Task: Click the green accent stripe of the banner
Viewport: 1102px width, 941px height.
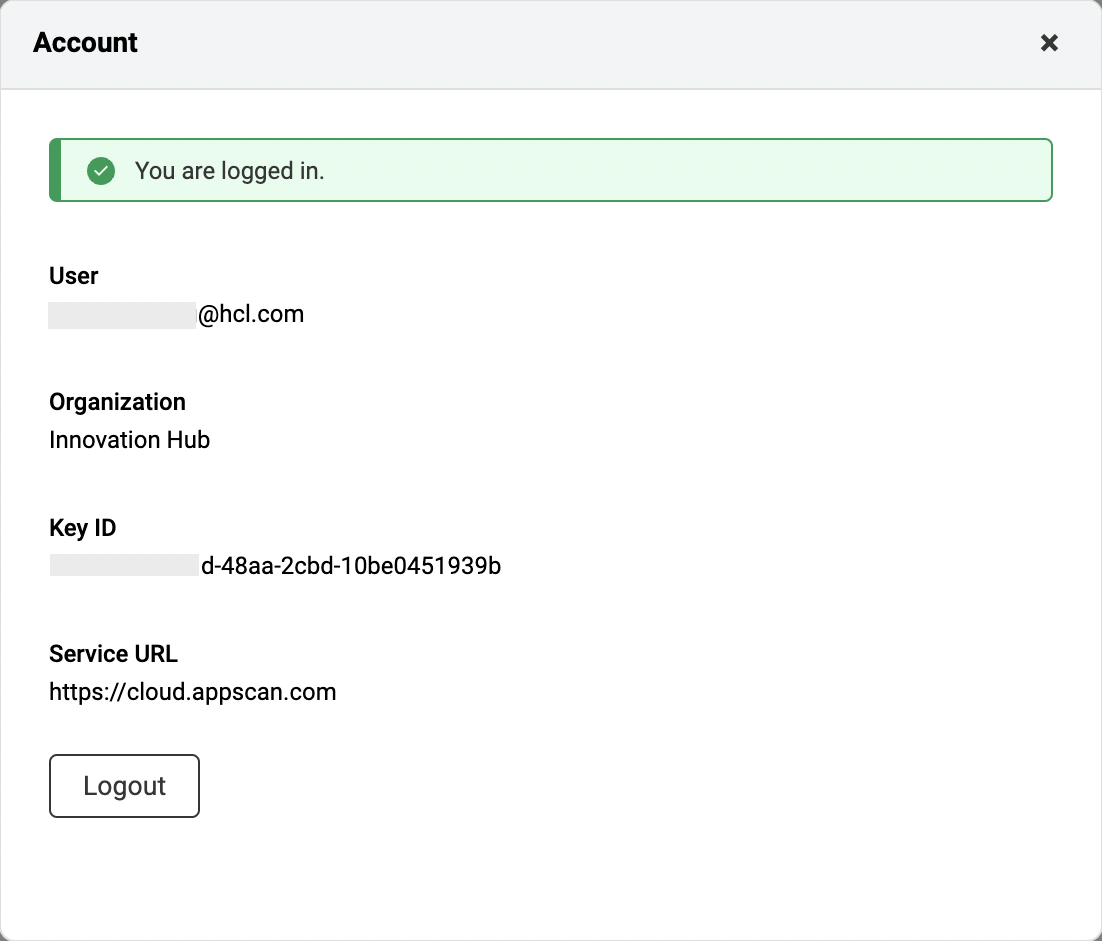Action: coord(55,171)
